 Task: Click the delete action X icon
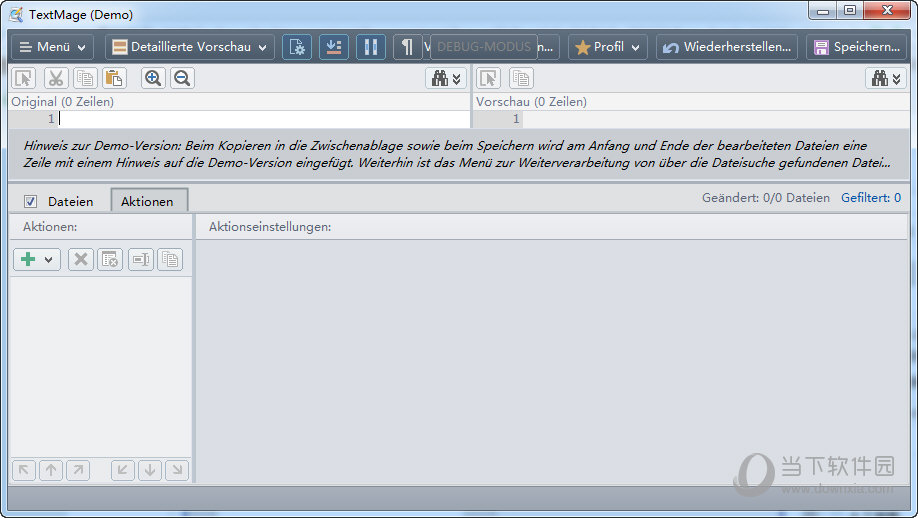(81, 259)
